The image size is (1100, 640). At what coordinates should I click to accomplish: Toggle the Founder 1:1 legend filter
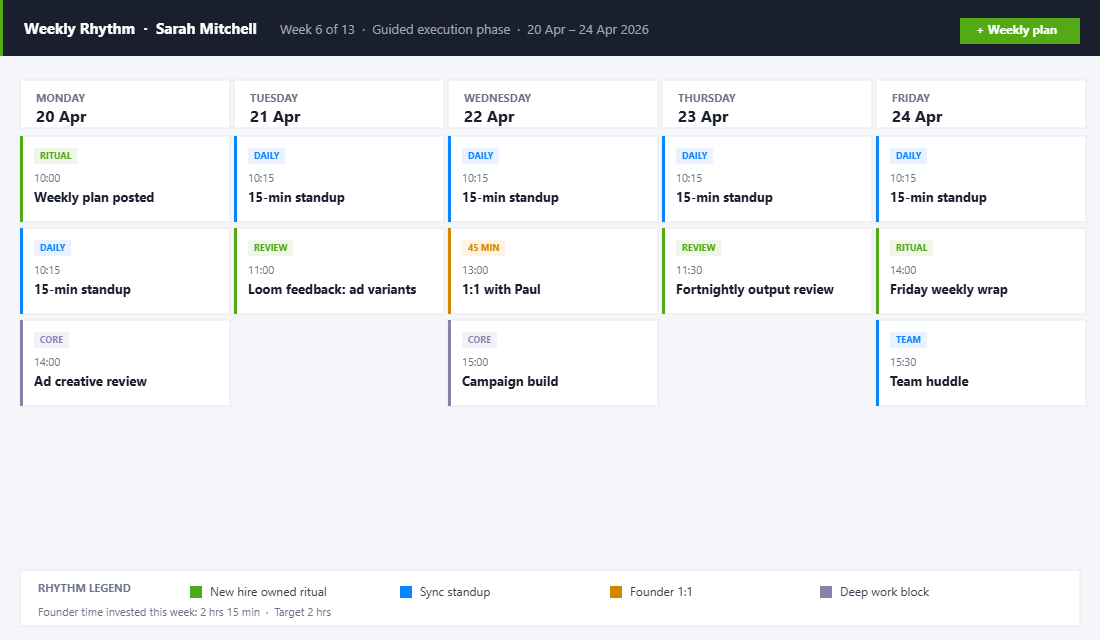coord(616,592)
